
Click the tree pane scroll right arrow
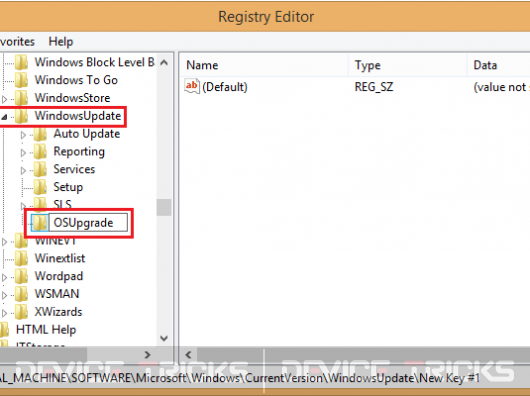point(147,355)
